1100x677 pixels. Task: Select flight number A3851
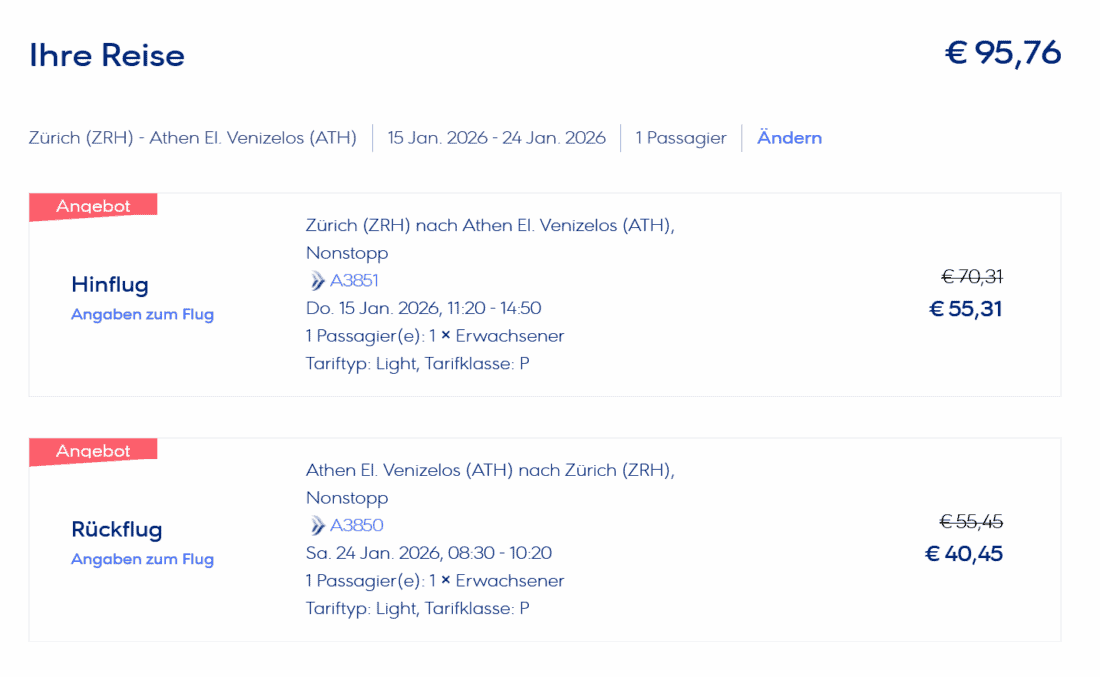coord(354,281)
